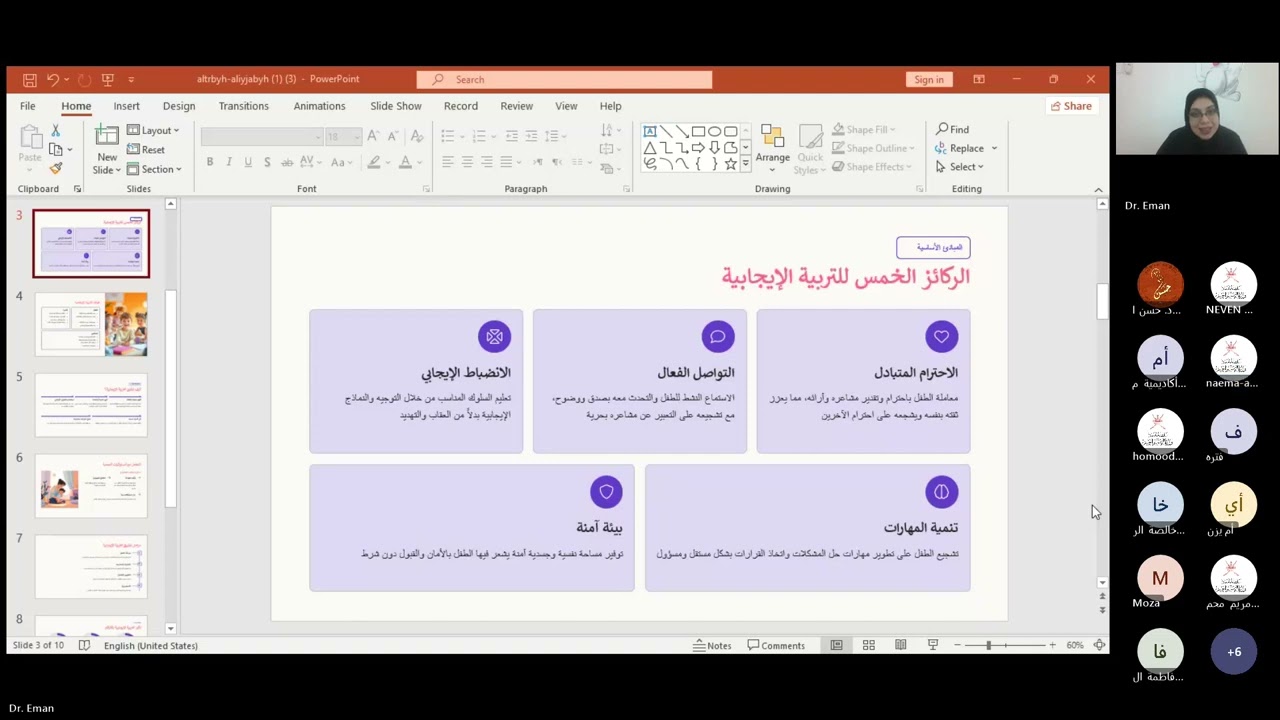Show the Notes pane

[713, 646]
